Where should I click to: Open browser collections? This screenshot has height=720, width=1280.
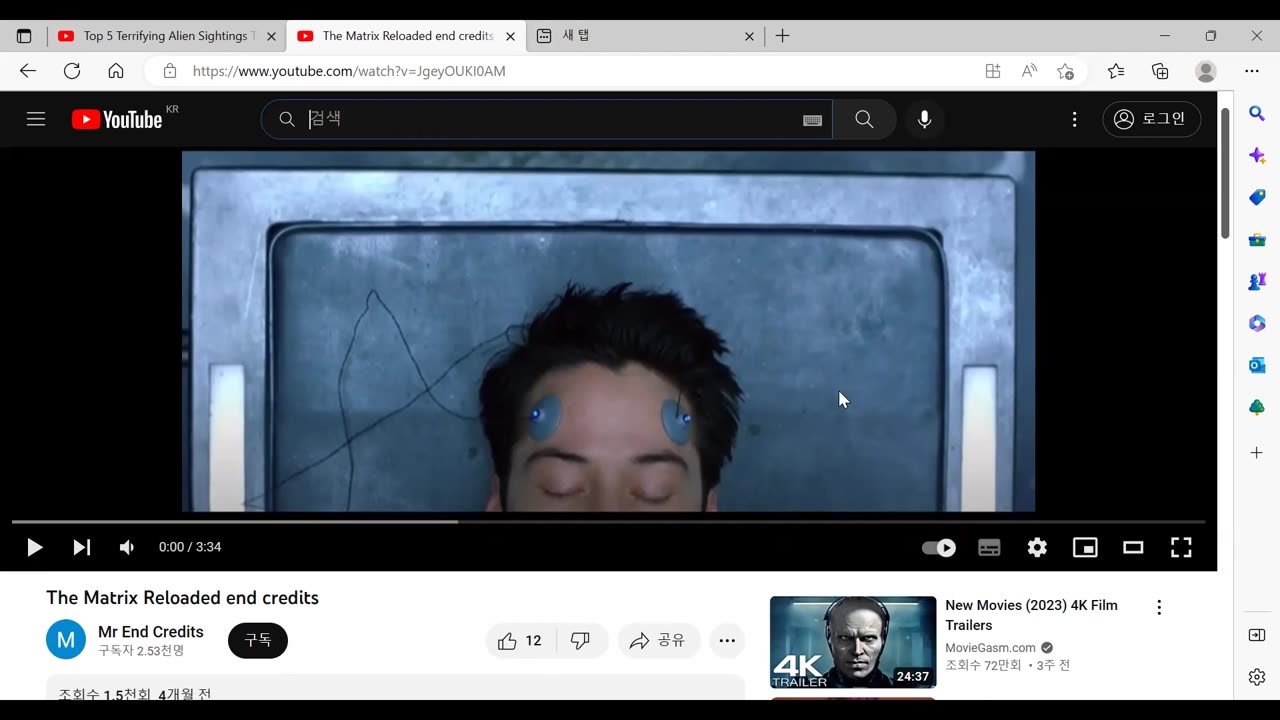1160,71
